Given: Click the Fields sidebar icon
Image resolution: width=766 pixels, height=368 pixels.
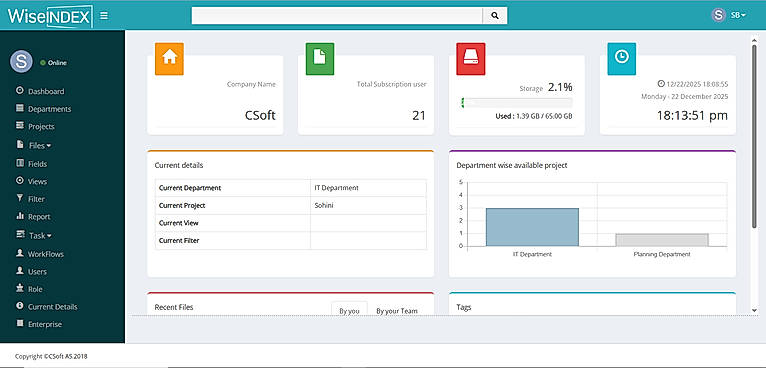Looking at the screenshot, I should tap(20, 163).
